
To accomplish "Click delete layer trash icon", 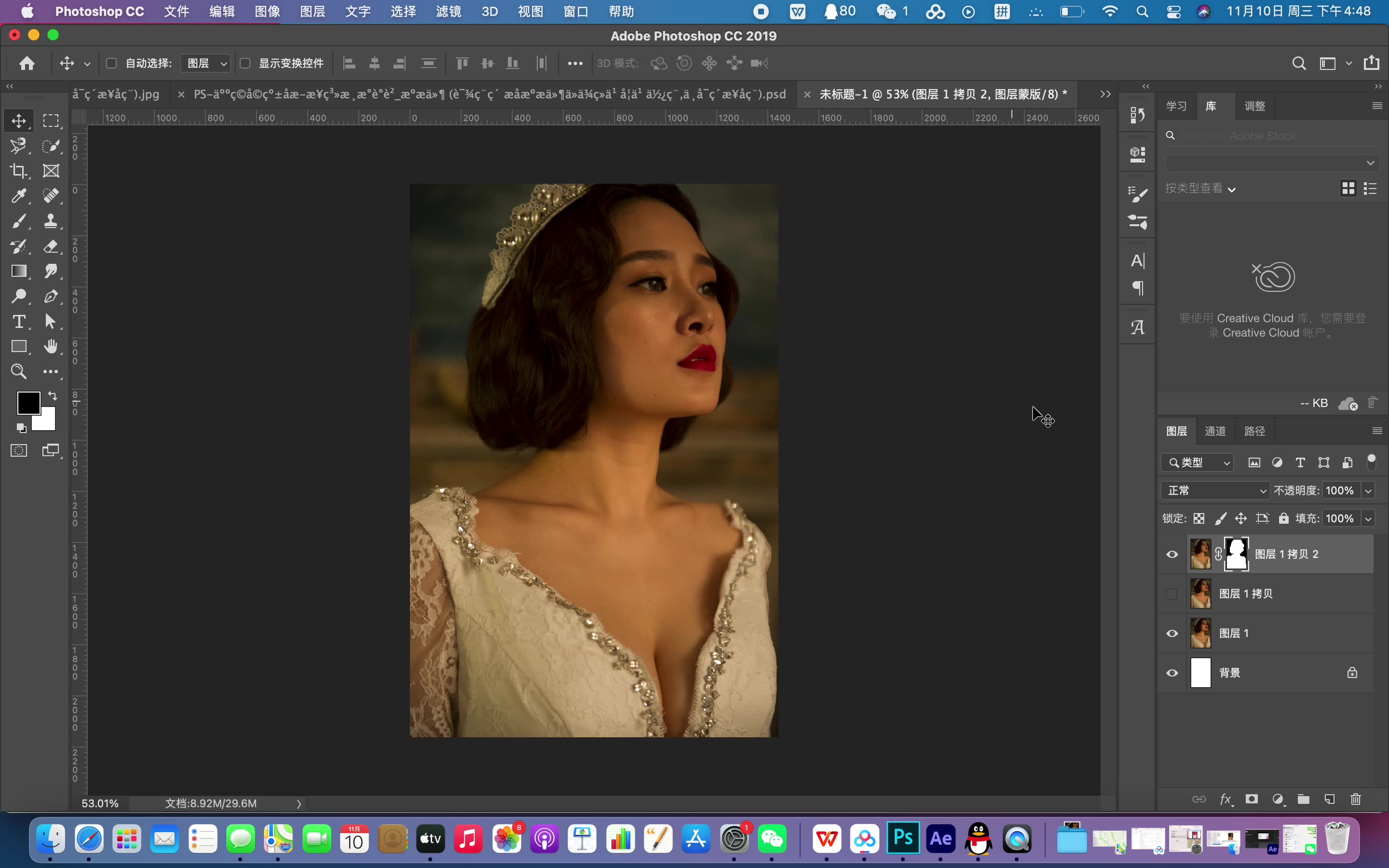I will point(1355,799).
